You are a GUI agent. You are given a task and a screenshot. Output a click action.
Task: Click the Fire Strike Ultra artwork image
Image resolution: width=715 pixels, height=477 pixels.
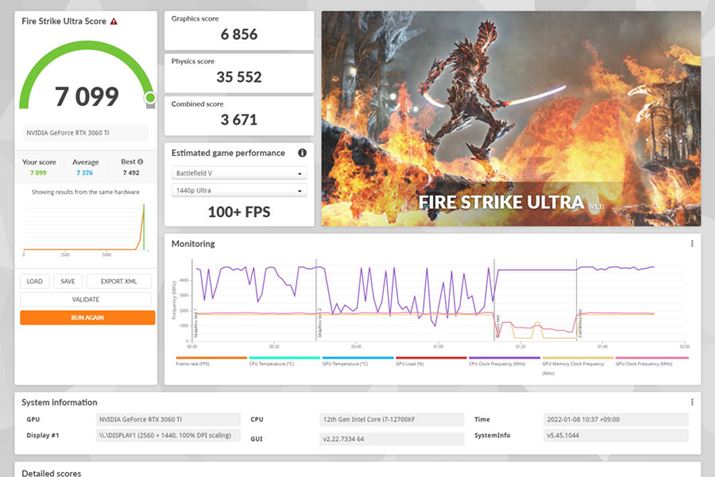[x=511, y=119]
